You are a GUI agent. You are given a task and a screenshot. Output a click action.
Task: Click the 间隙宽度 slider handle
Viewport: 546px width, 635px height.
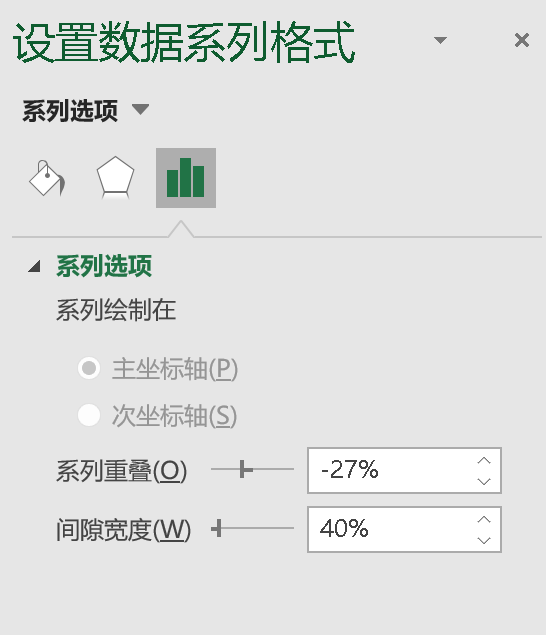218,528
